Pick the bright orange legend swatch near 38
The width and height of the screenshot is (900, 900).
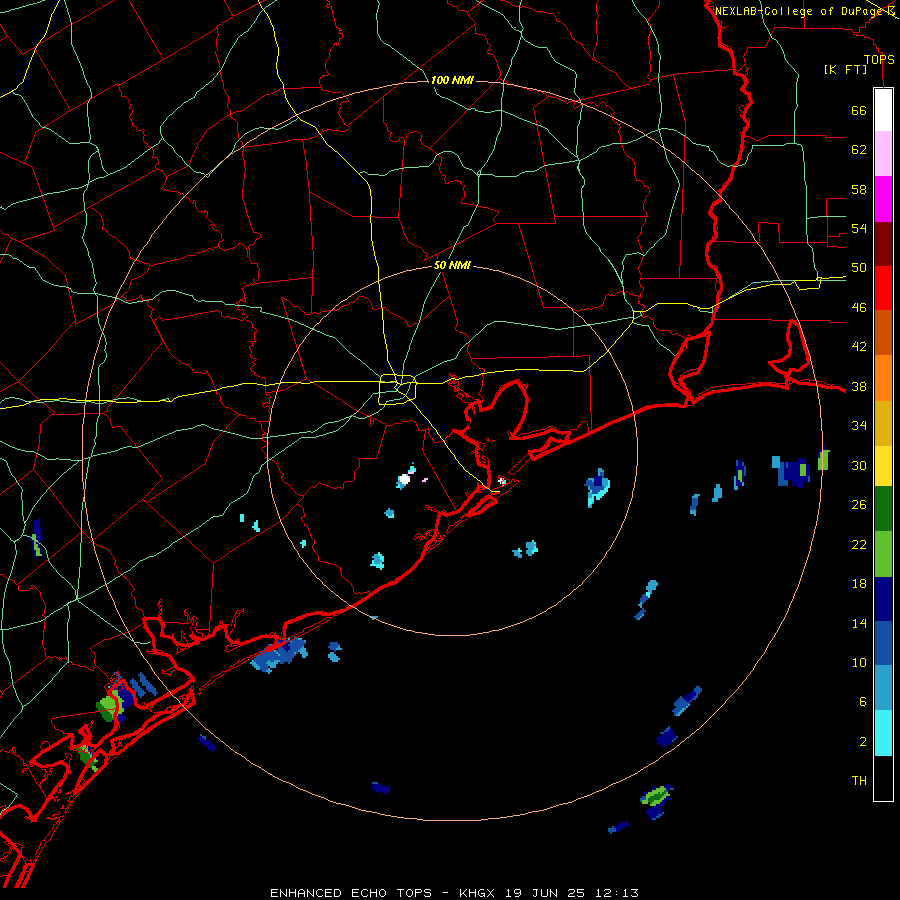tap(883, 378)
